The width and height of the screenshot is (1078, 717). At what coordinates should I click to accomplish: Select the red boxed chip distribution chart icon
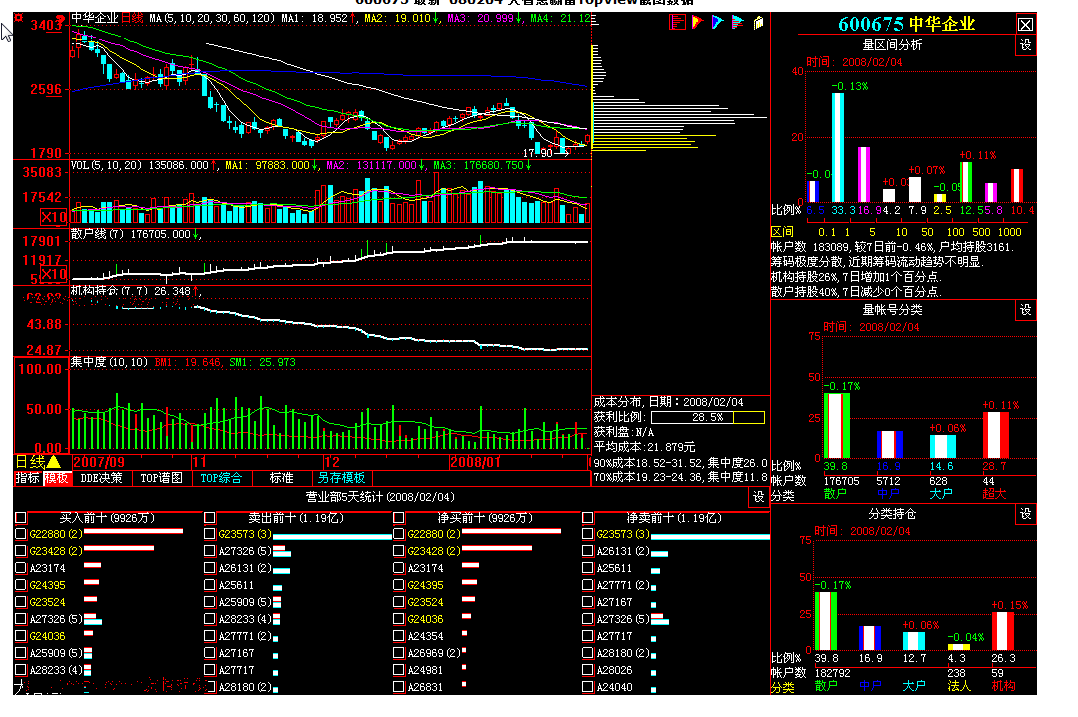coord(677,22)
